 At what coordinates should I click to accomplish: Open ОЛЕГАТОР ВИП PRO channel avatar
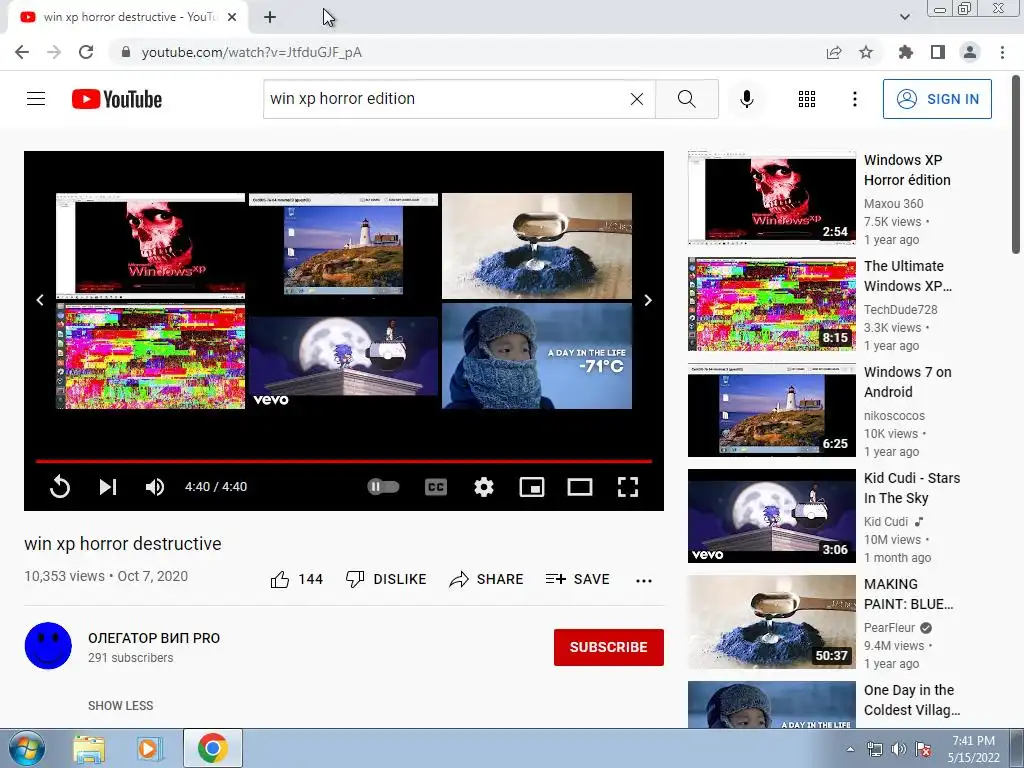point(48,646)
